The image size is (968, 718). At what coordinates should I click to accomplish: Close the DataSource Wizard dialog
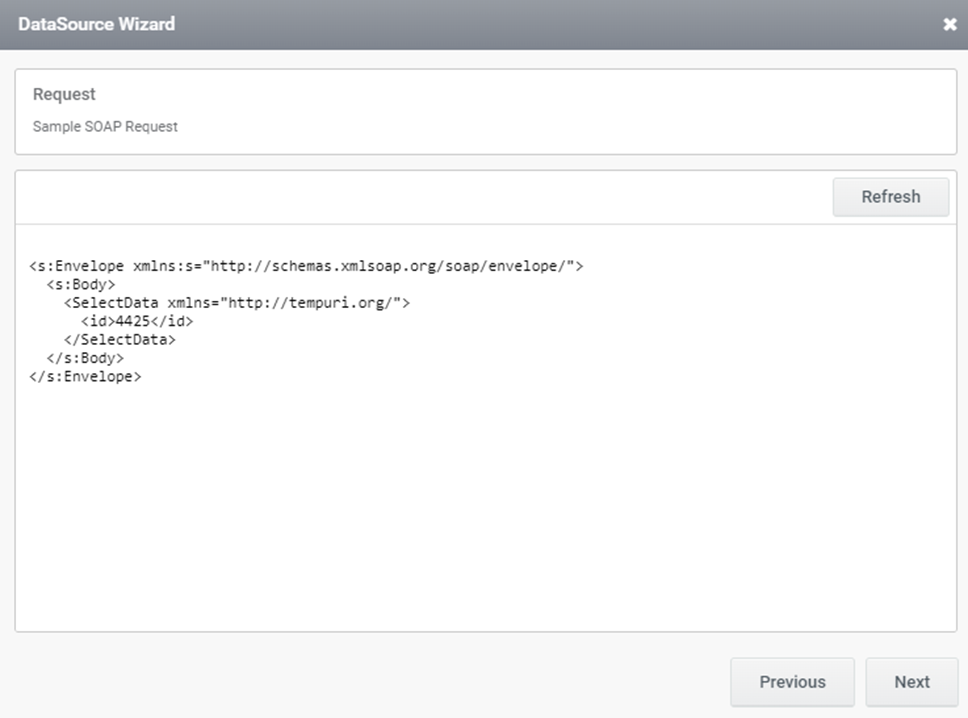click(949, 24)
